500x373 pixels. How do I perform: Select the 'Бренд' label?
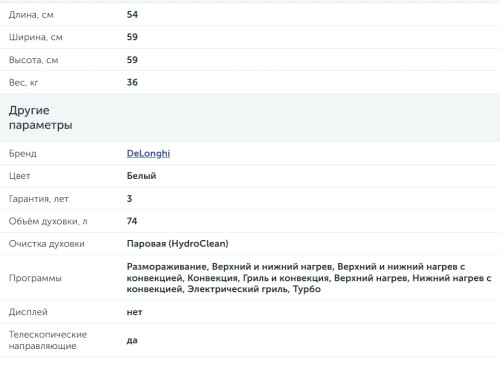pyautogui.click(x=23, y=154)
